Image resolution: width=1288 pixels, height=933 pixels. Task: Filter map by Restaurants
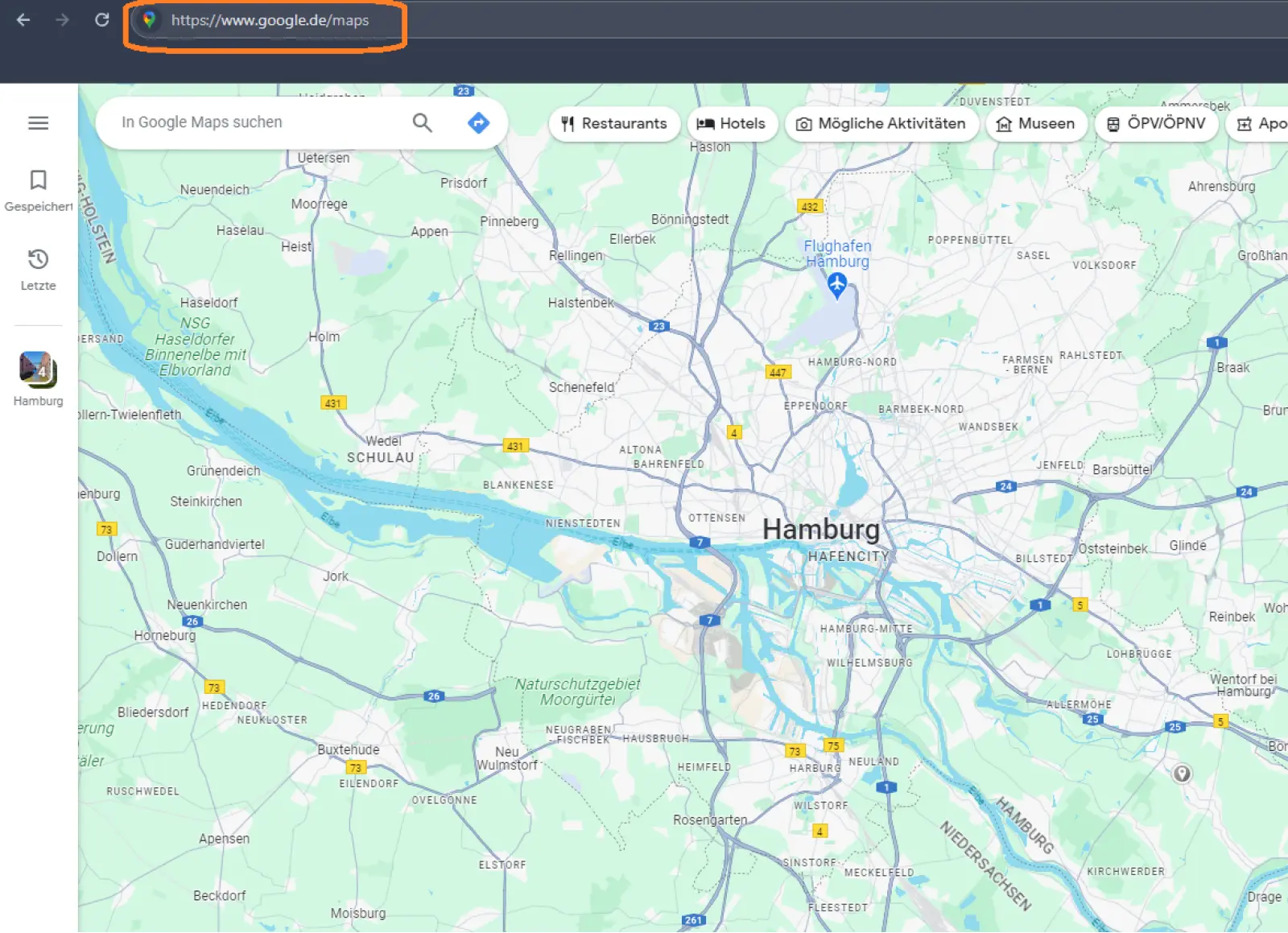(x=615, y=124)
